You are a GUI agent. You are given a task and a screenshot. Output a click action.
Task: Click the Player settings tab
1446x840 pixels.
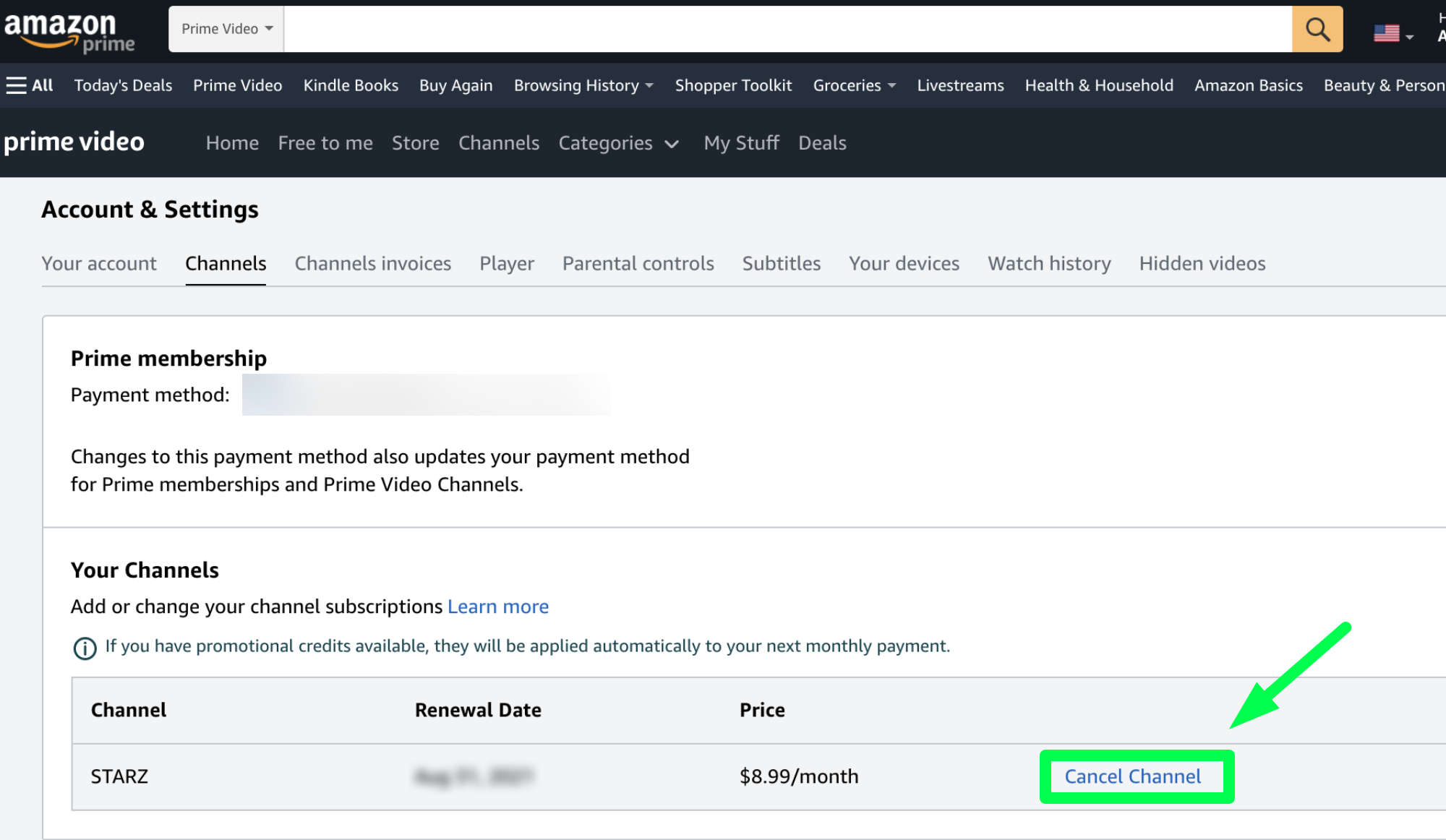pyautogui.click(x=506, y=262)
